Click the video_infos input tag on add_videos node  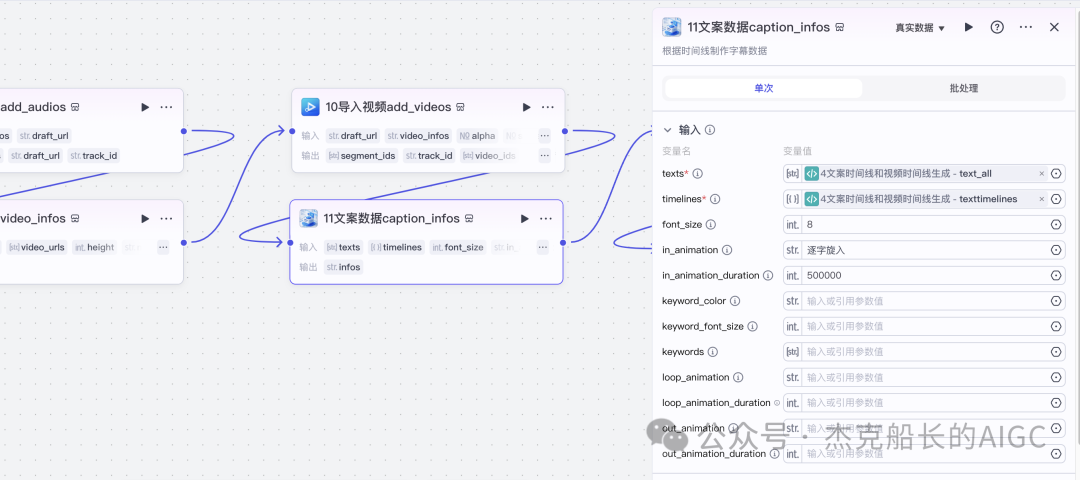pyautogui.click(x=418, y=136)
